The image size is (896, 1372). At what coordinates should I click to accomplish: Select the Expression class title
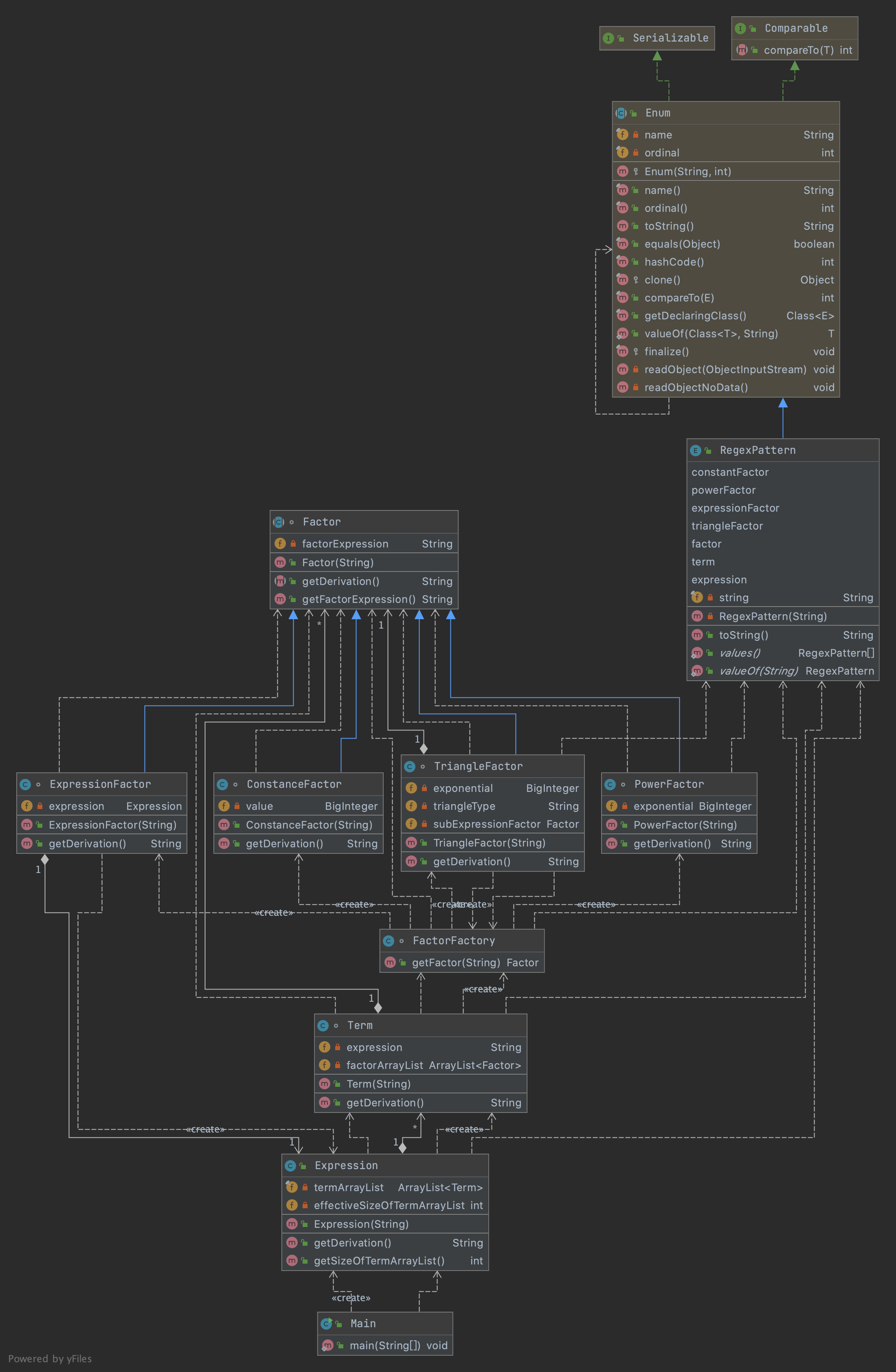coord(346,1165)
